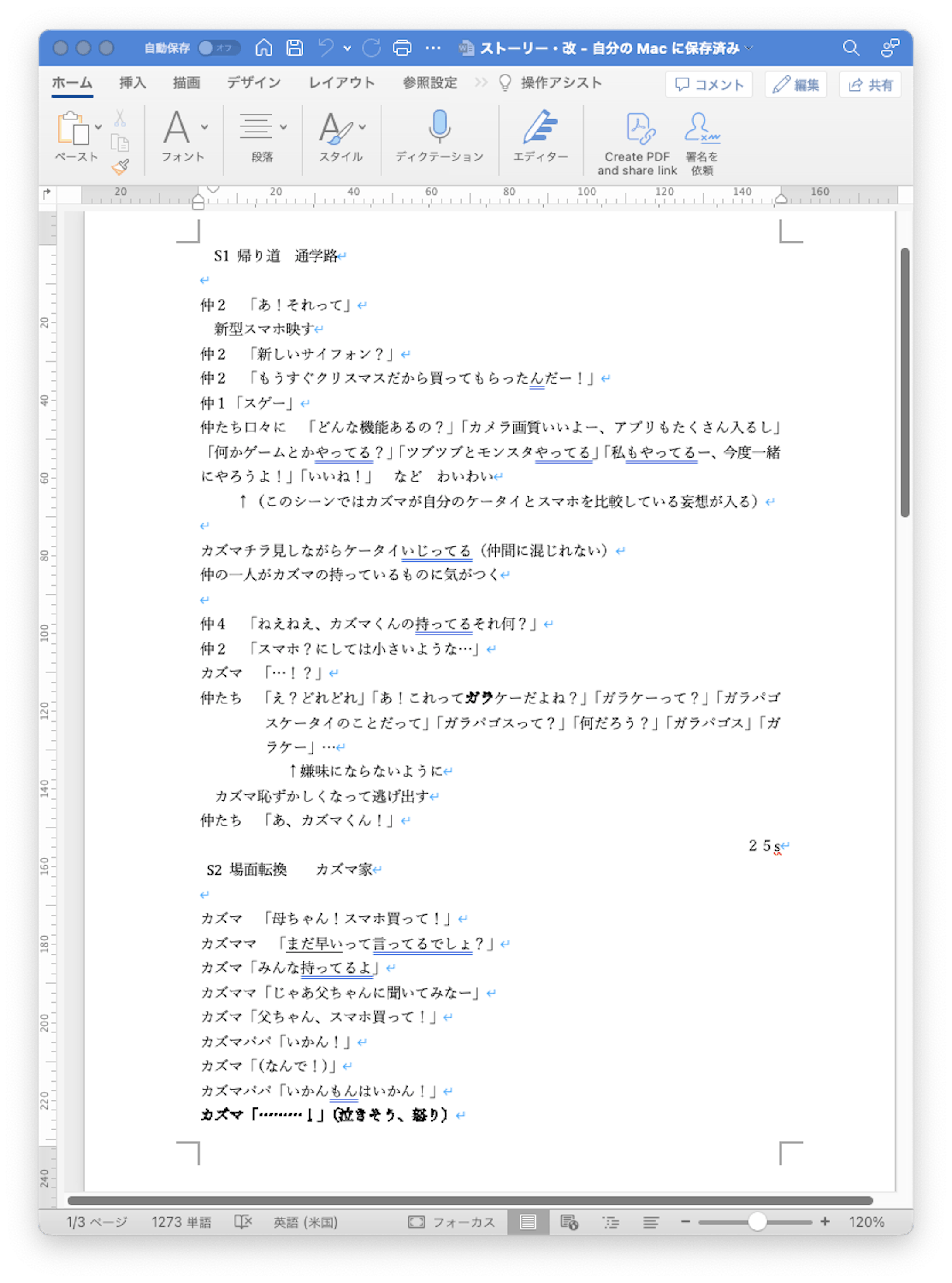This screenshot has width=952, height=1283.
Task: Adjust the zoom slider in the status bar
Action: [x=759, y=1222]
